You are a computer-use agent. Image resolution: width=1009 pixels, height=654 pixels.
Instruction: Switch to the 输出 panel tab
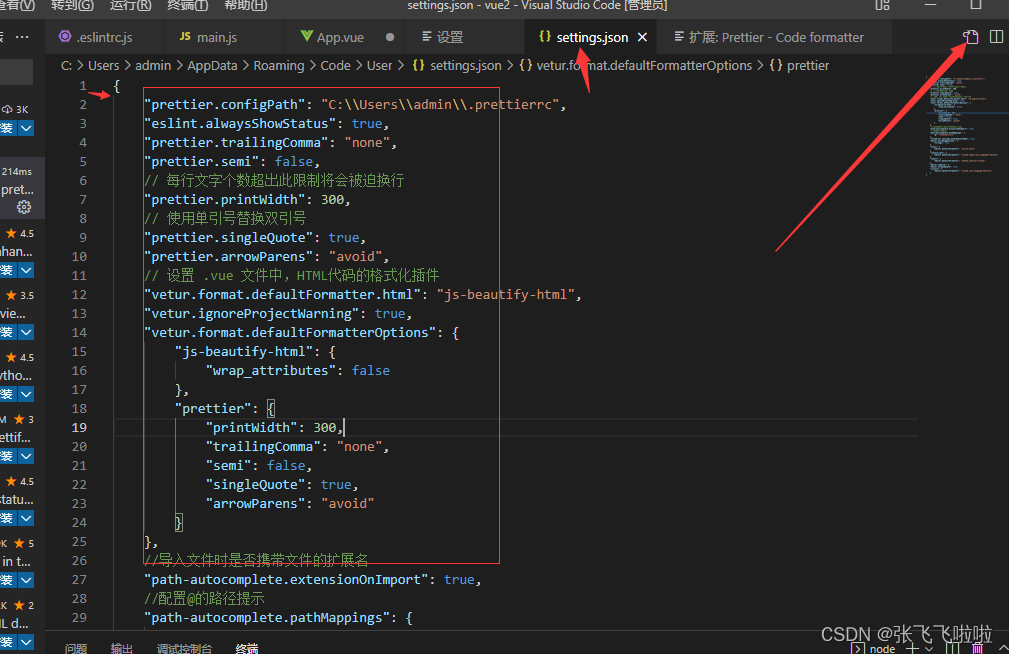click(x=122, y=648)
